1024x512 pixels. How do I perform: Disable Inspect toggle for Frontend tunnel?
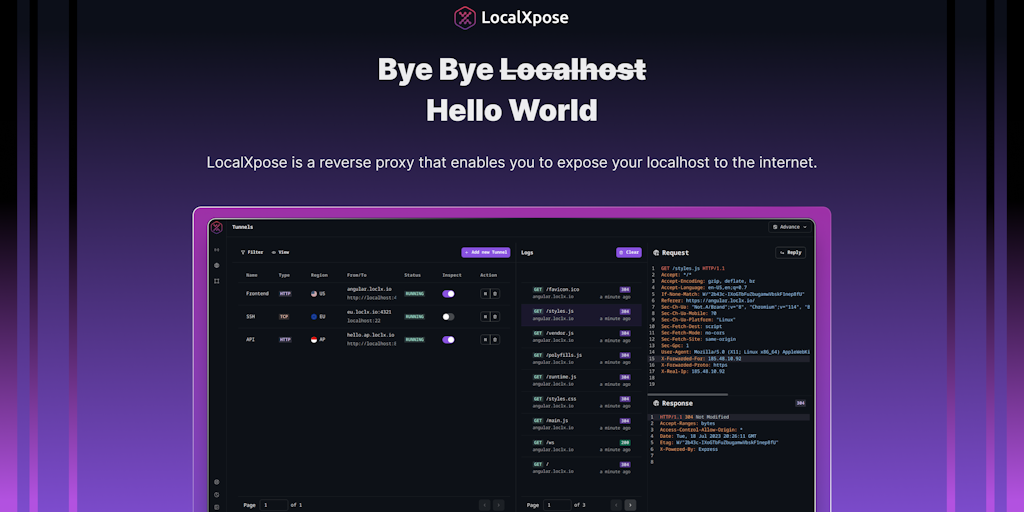click(x=448, y=294)
